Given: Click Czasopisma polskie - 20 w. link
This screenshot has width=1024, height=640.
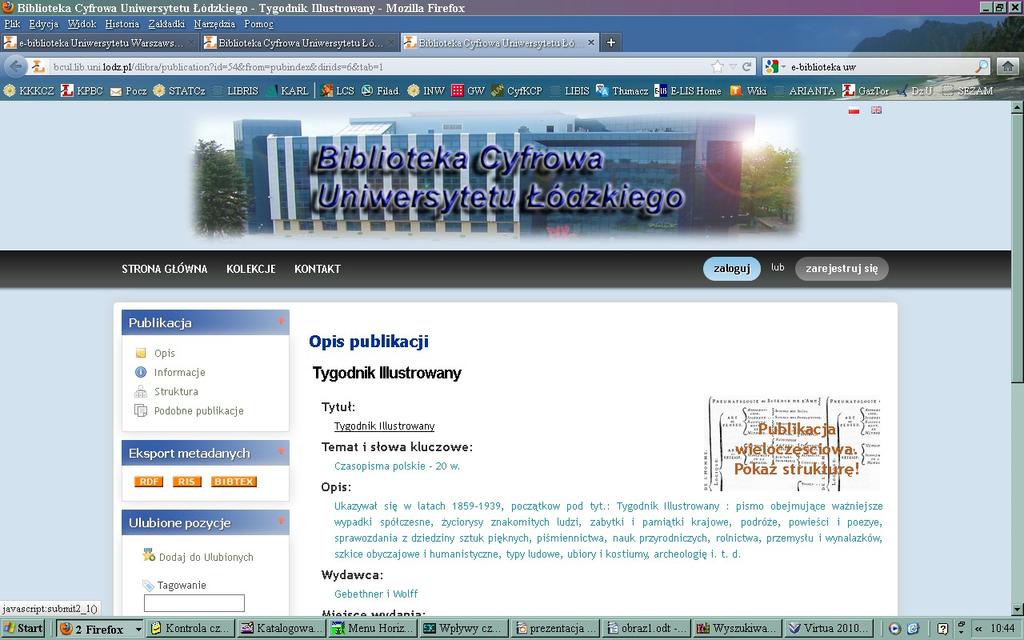Looking at the screenshot, I should point(397,466).
